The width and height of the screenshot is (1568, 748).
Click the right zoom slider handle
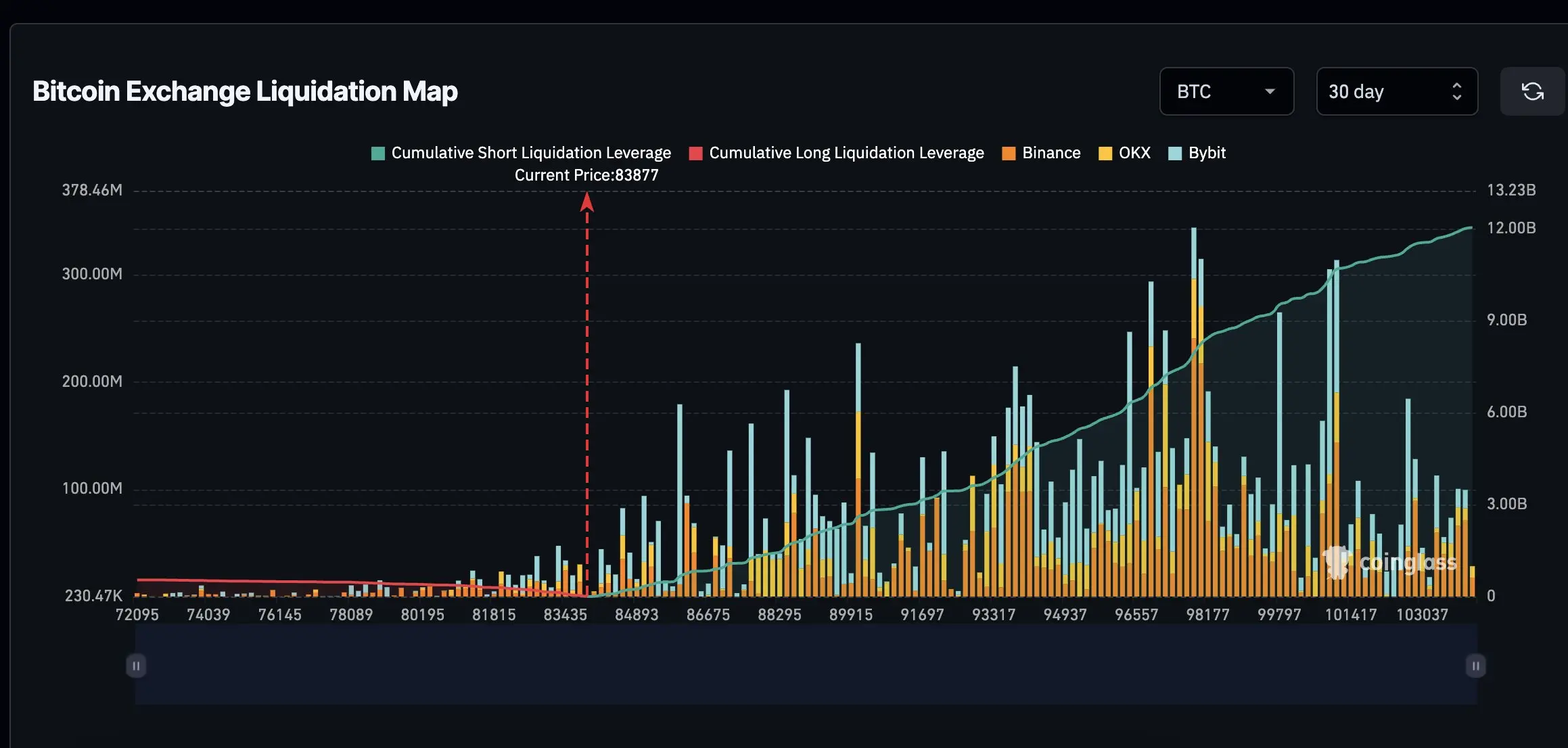tap(1475, 665)
